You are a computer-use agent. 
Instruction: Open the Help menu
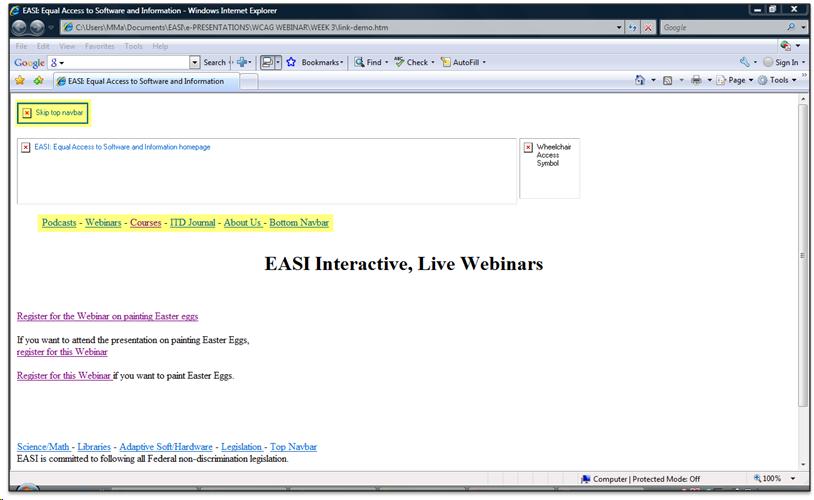tap(160, 46)
